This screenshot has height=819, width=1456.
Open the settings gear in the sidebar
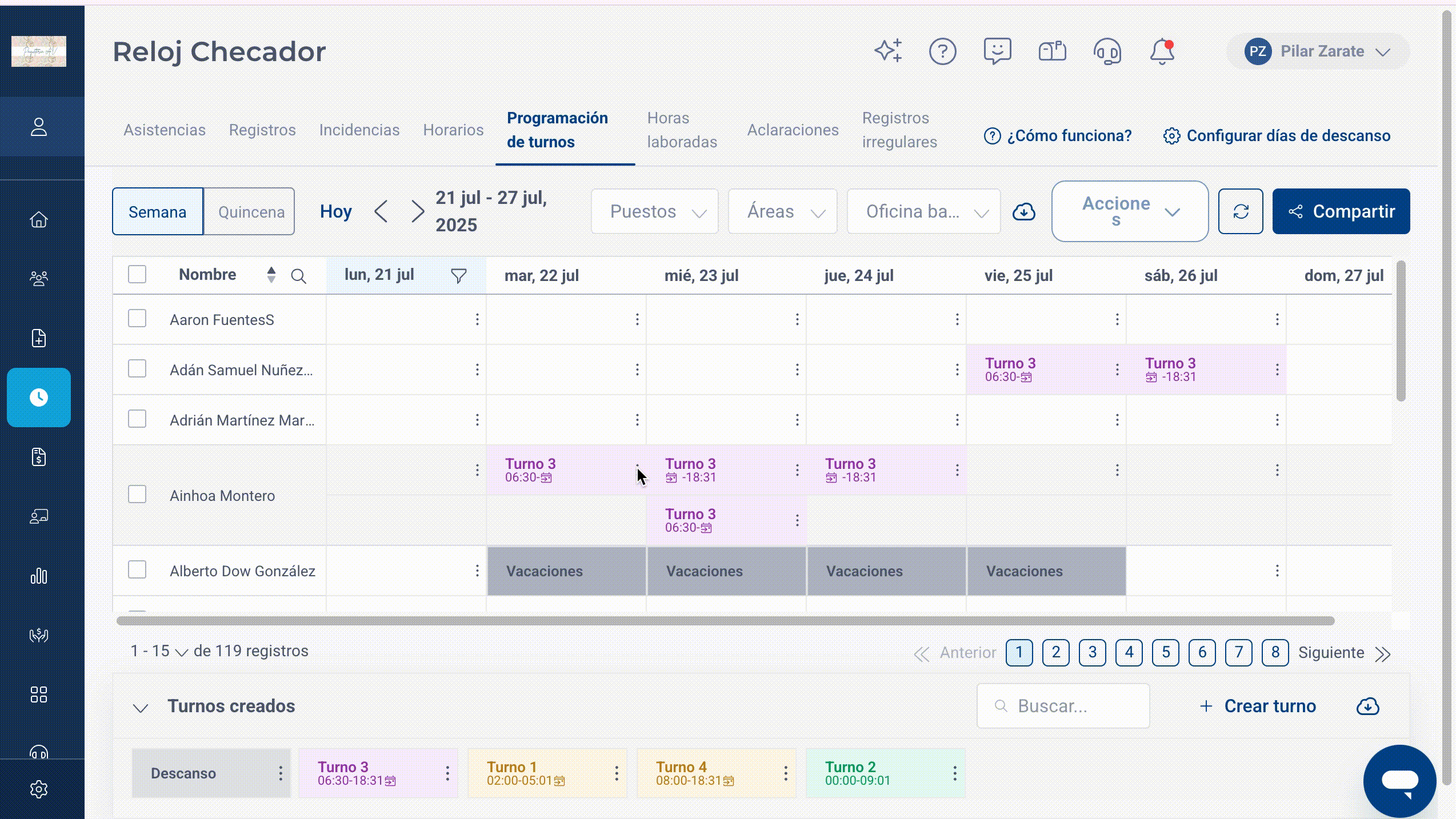[39, 789]
